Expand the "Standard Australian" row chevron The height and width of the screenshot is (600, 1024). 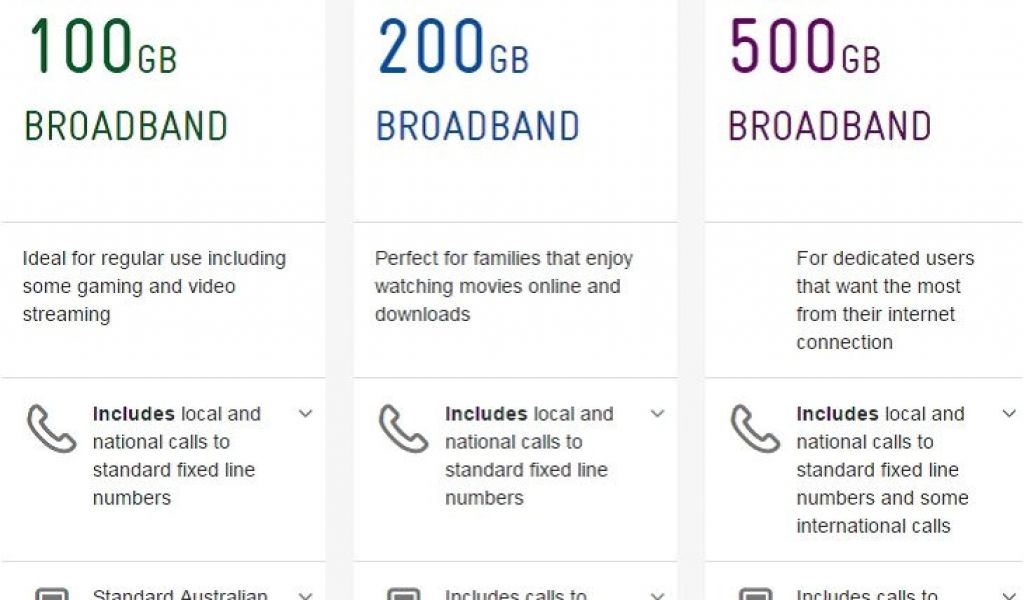coord(306,596)
